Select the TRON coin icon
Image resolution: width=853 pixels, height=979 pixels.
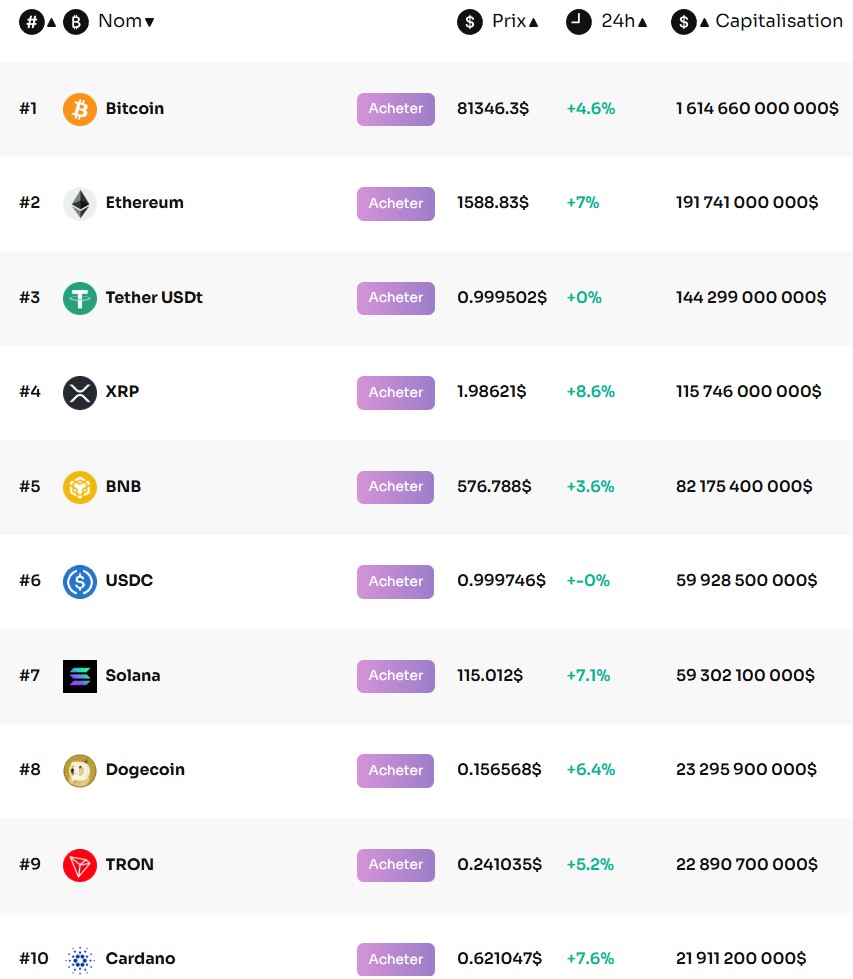[79, 865]
